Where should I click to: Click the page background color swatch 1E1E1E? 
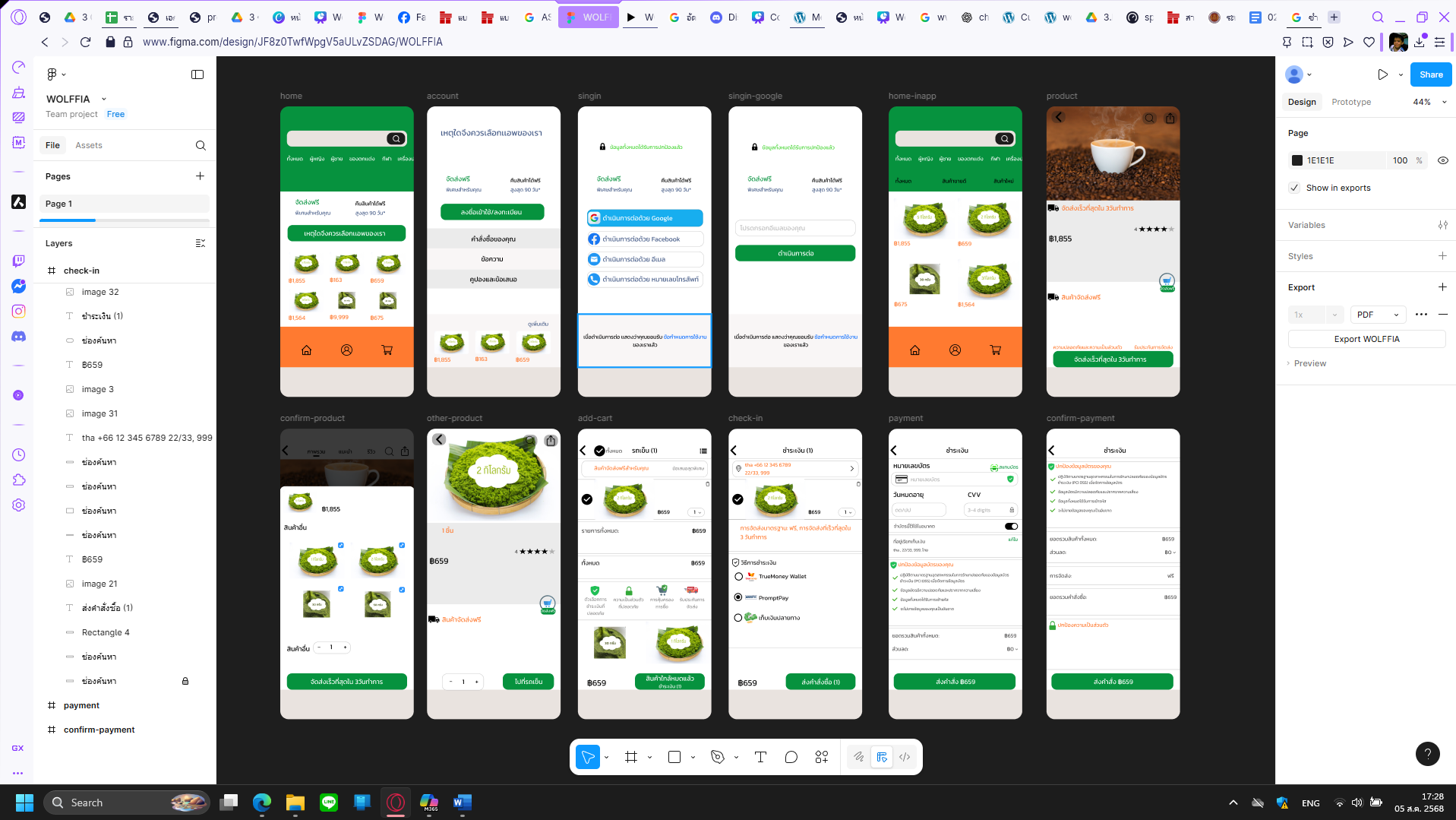(x=1297, y=160)
